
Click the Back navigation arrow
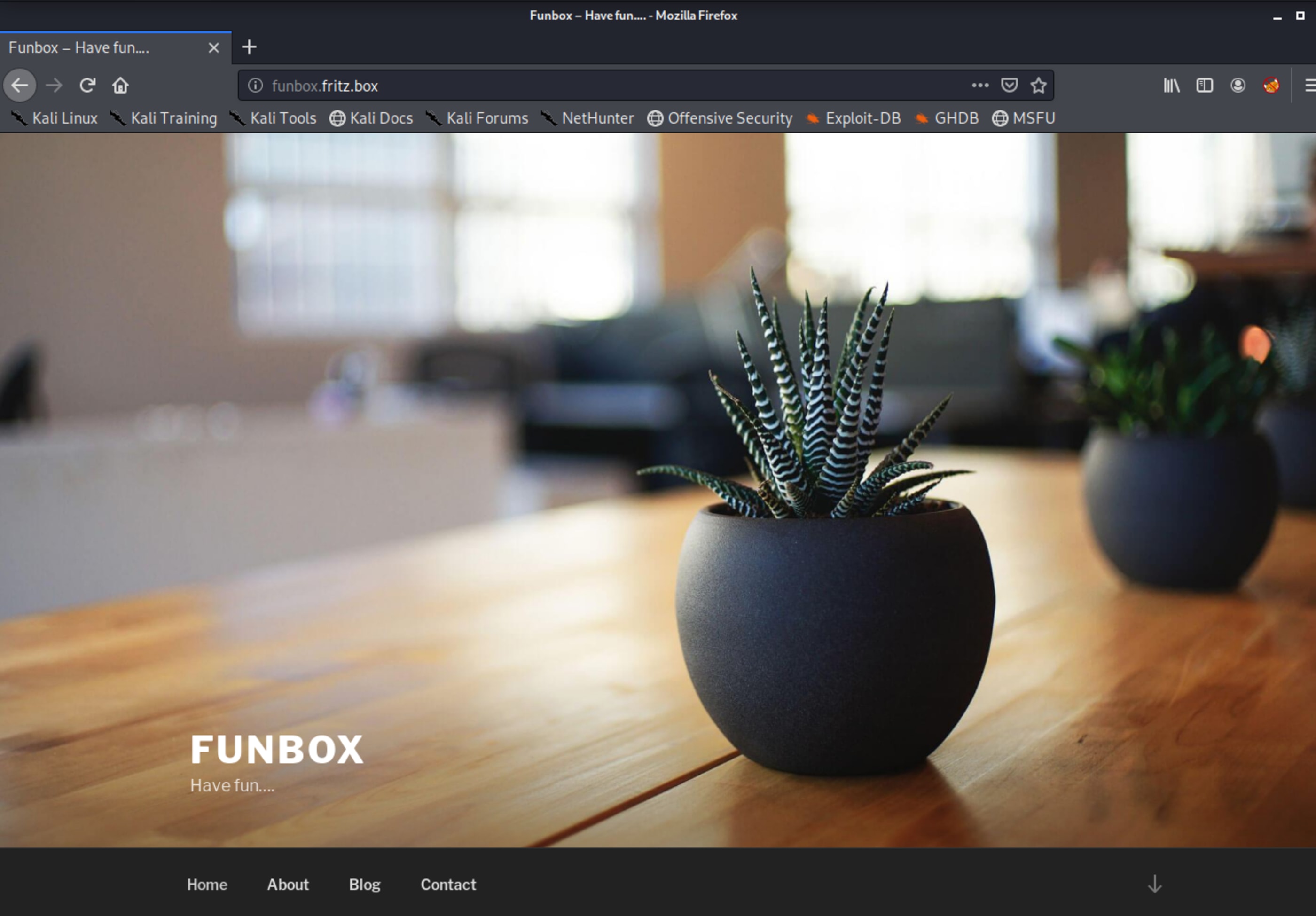[x=19, y=86]
